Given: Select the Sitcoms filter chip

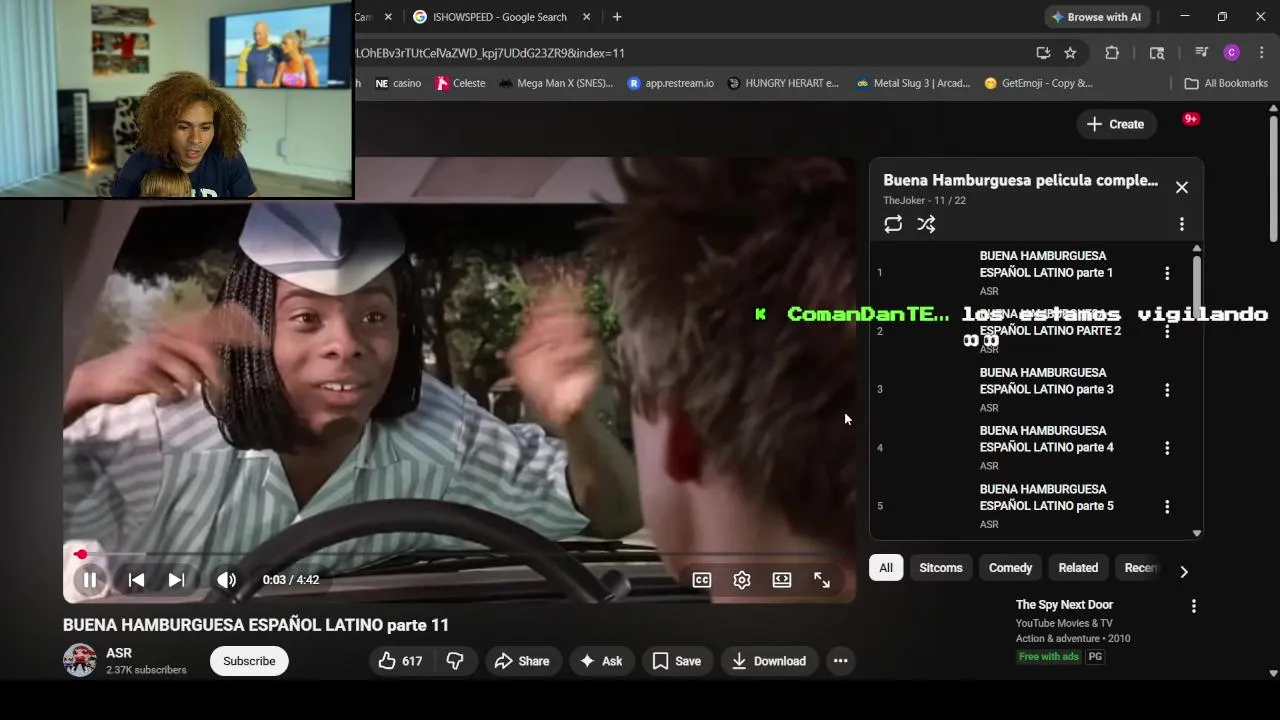Looking at the screenshot, I should pyautogui.click(x=941, y=568).
